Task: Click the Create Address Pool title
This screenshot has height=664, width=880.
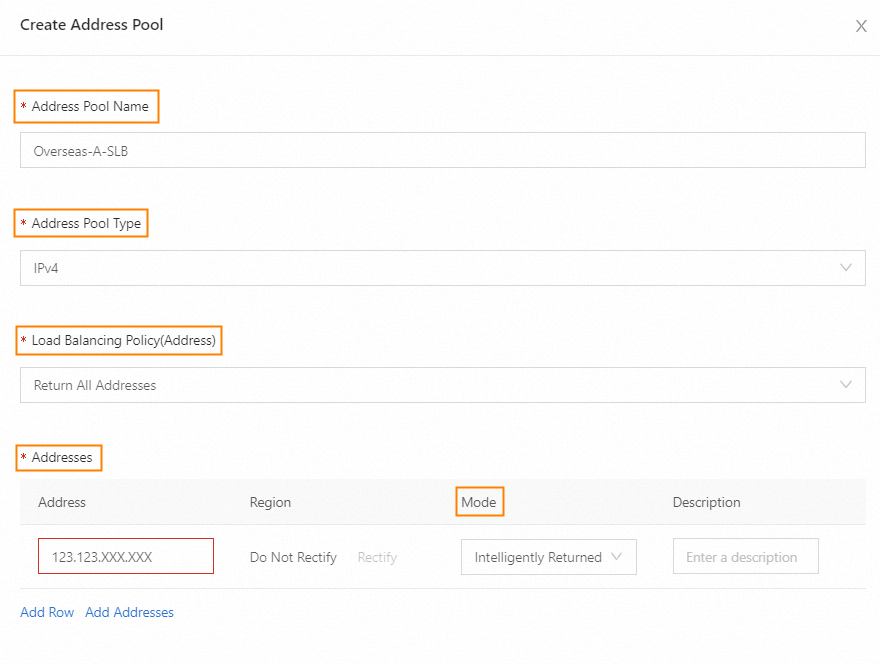Action: [92, 25]
